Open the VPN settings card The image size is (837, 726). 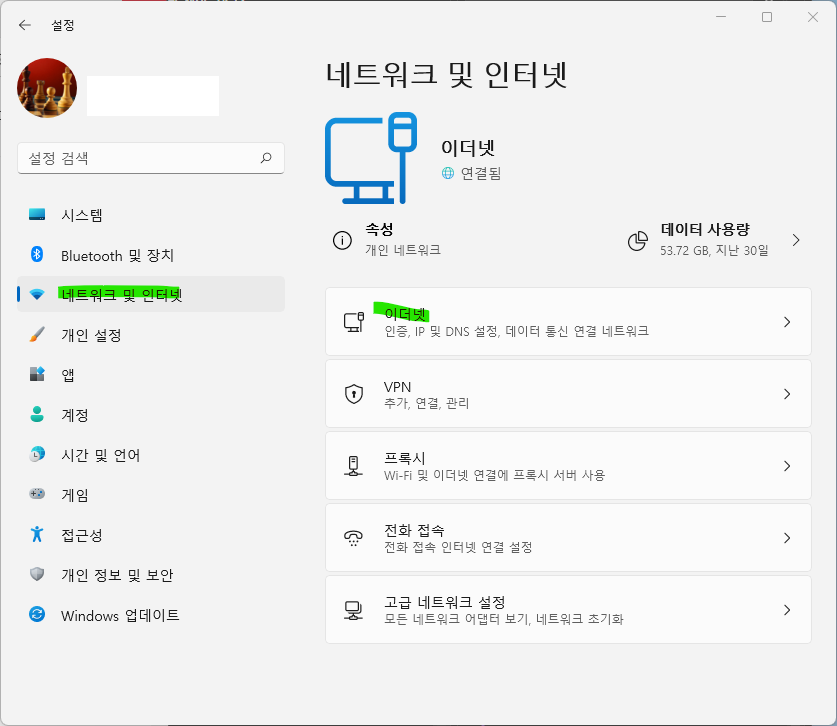pos(568,393)
